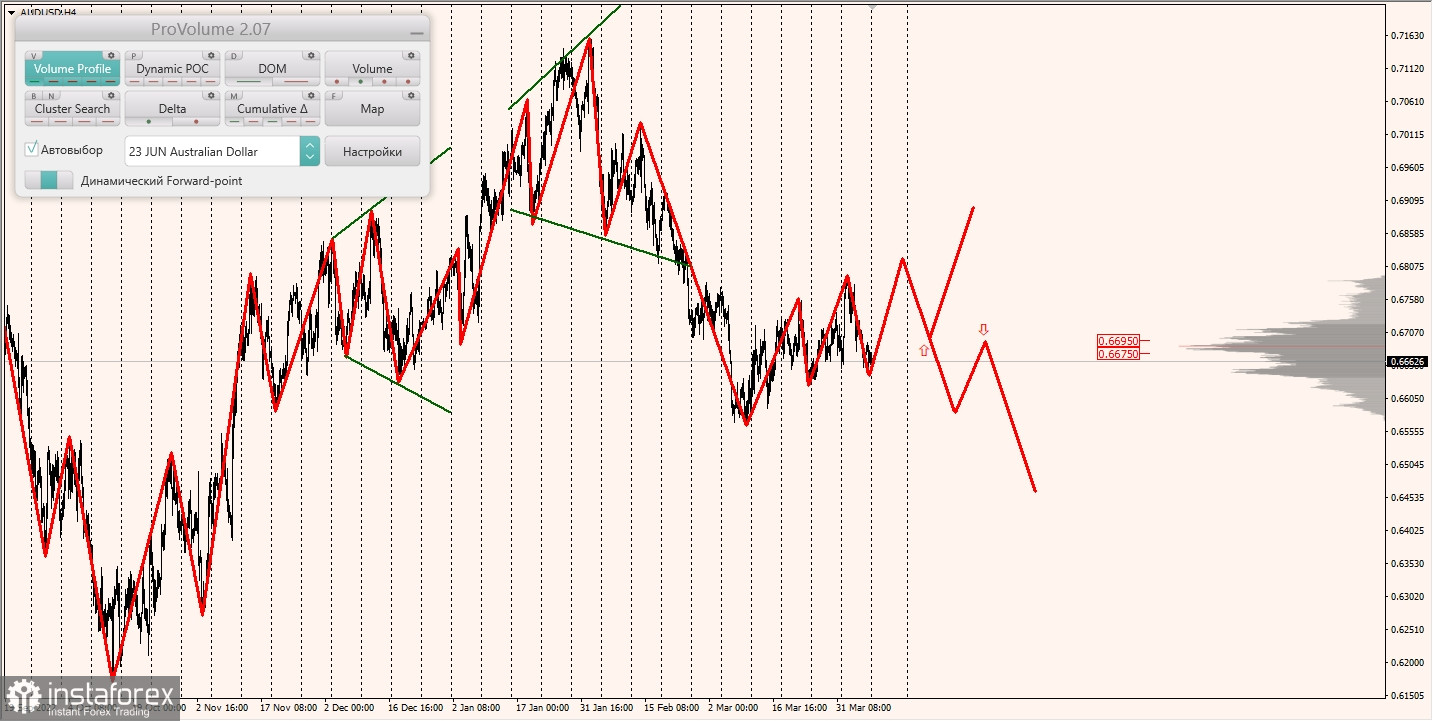The width and height of the screenshot is (1433, 721).
Task: Click the V hotkey tab on Volume Profile
Action: click(x=34, y=56)
